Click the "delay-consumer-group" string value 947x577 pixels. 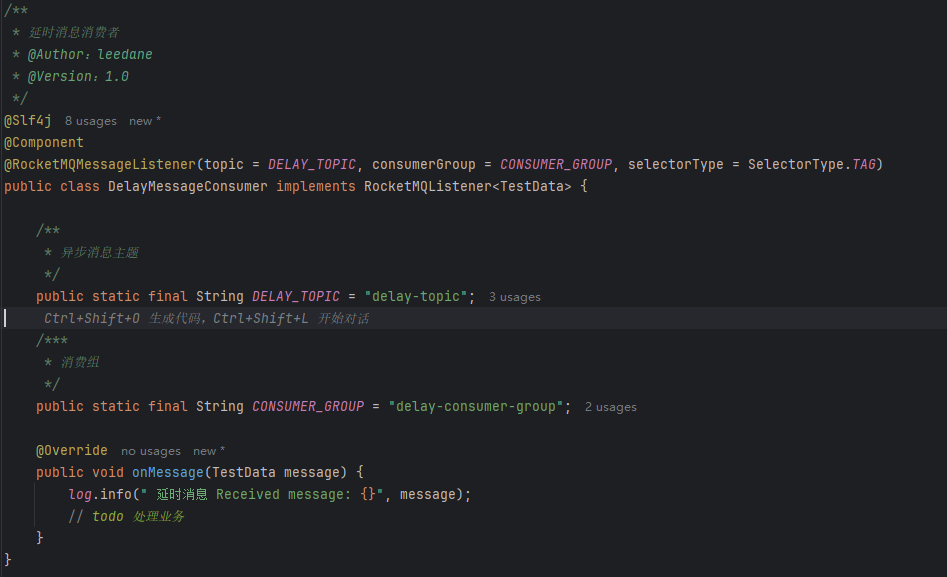479,407
